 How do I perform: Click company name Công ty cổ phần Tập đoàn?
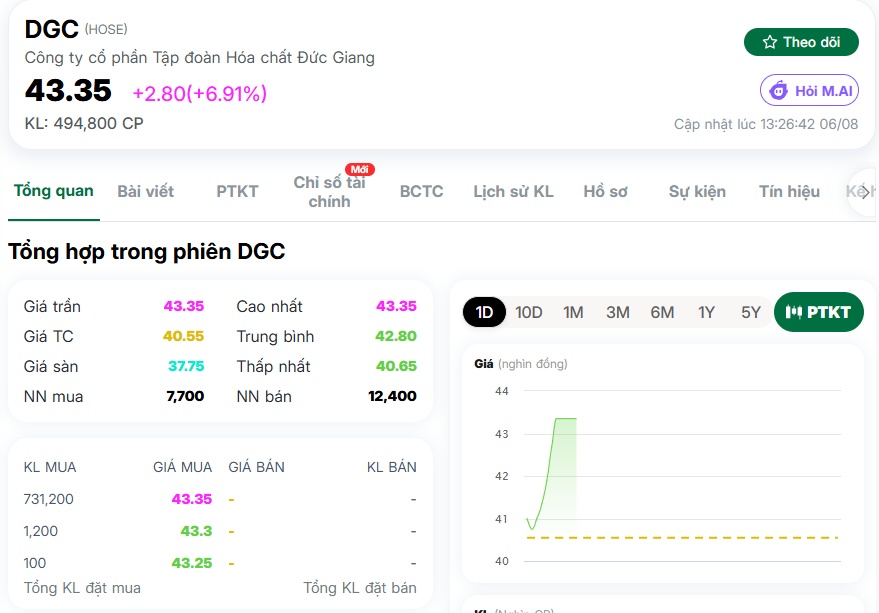(x=200, y=58)
